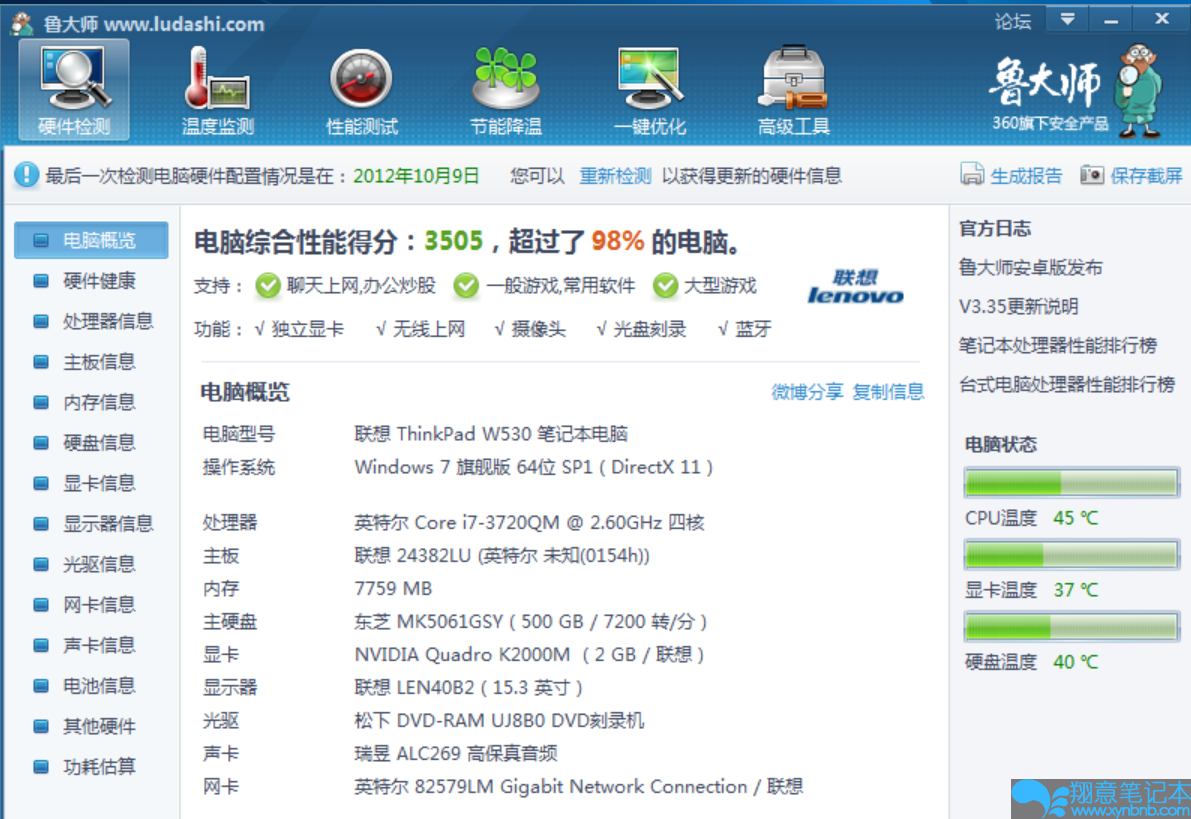Click the processor value Core i7-3720QM
This screenshot has height=819, width=1191.
[x=529, y=523]
